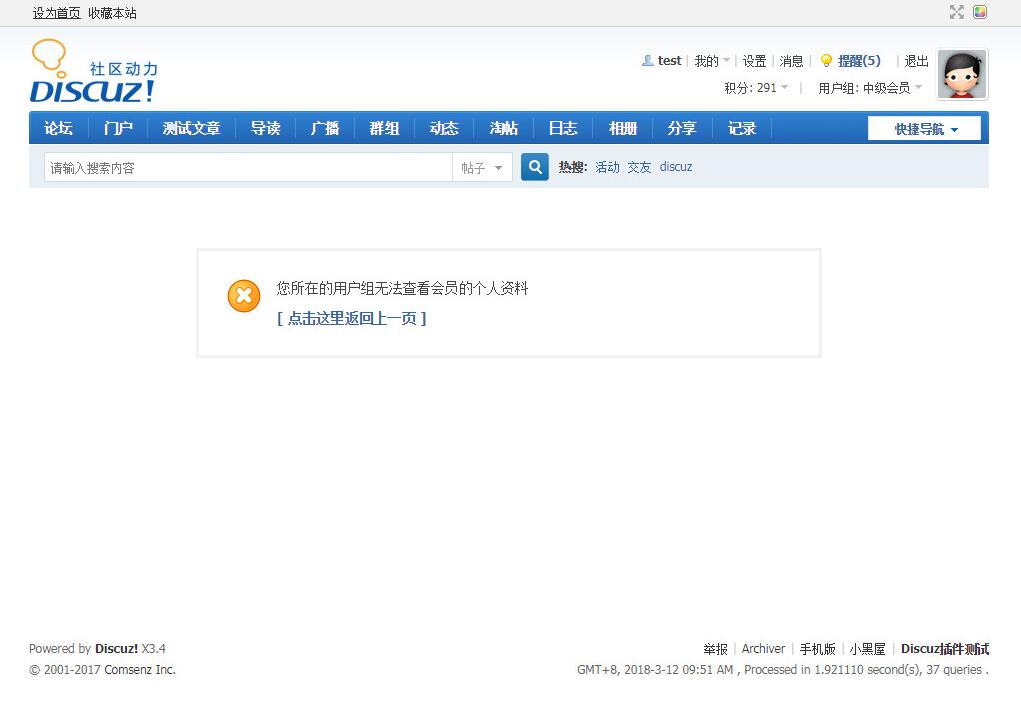Click the hot search 交友 link
This screenshot has height=703, width=1021.
[639, 167]
